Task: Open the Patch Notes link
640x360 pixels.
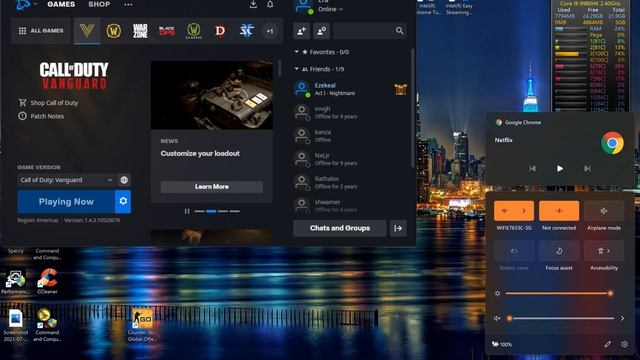Action: pyautogui.click(x=47, y=116)
